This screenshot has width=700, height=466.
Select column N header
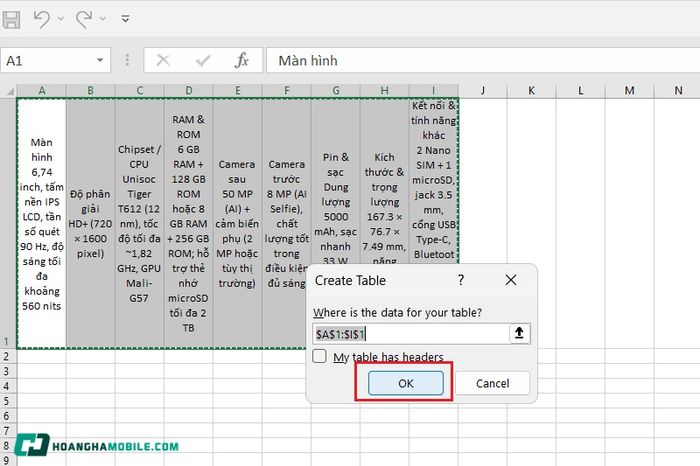click(678, 91)
